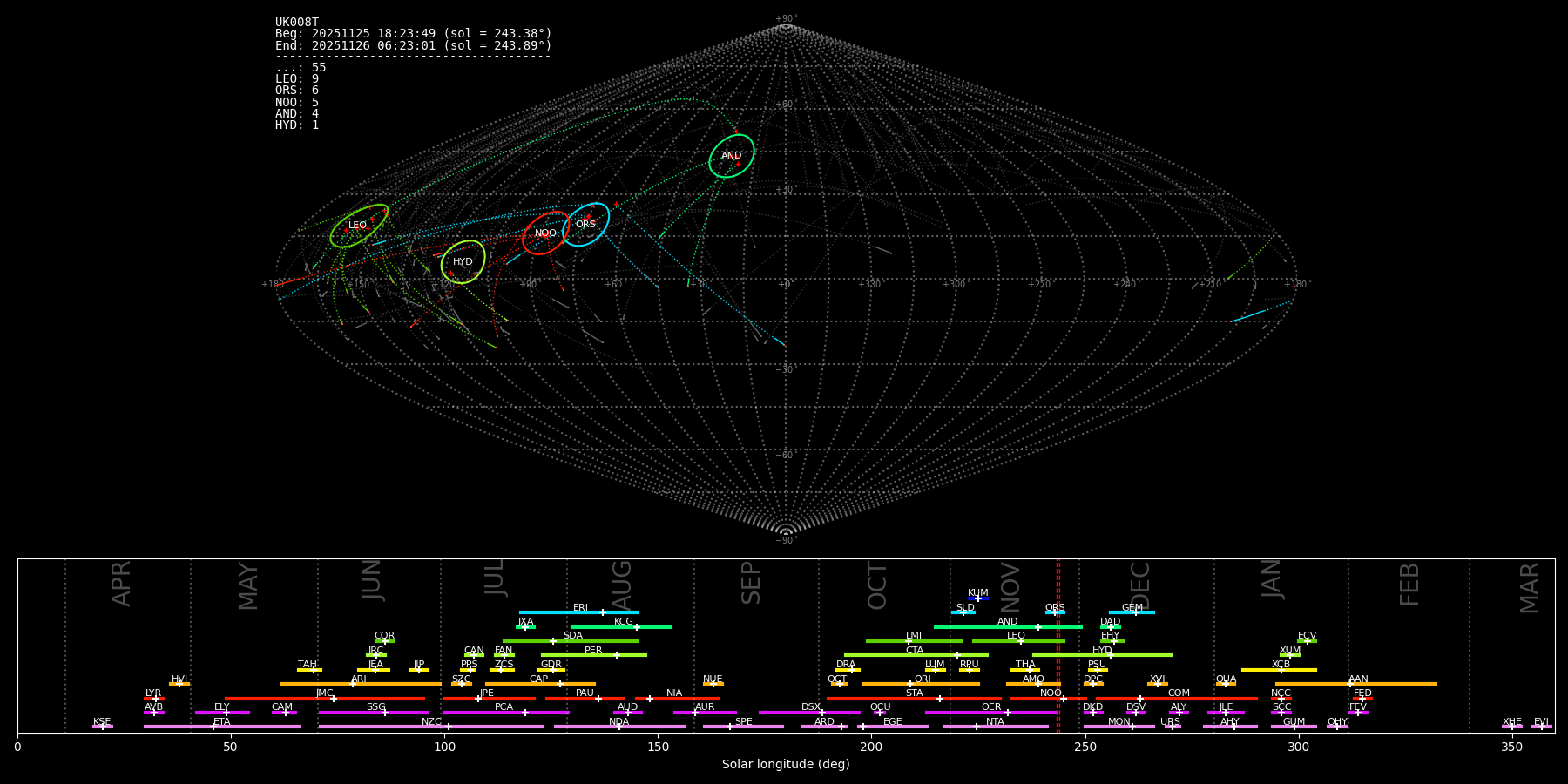Image resolution: width=1568 pixels, height=784 pixels.
Task: Click the NUE shower label in timeline
Action: [713, 679]
